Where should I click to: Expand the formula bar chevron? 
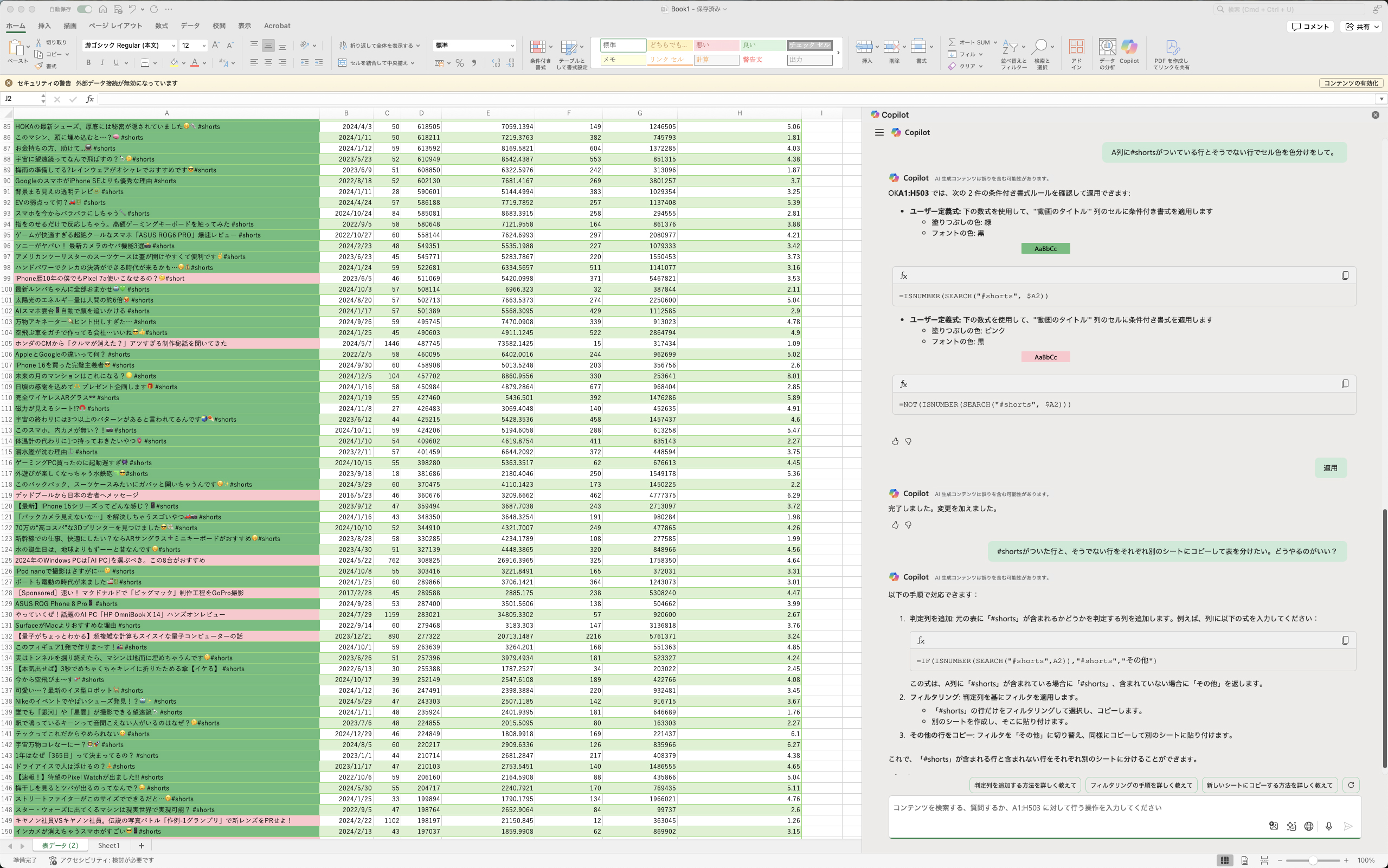click(x=1381, y=99)
